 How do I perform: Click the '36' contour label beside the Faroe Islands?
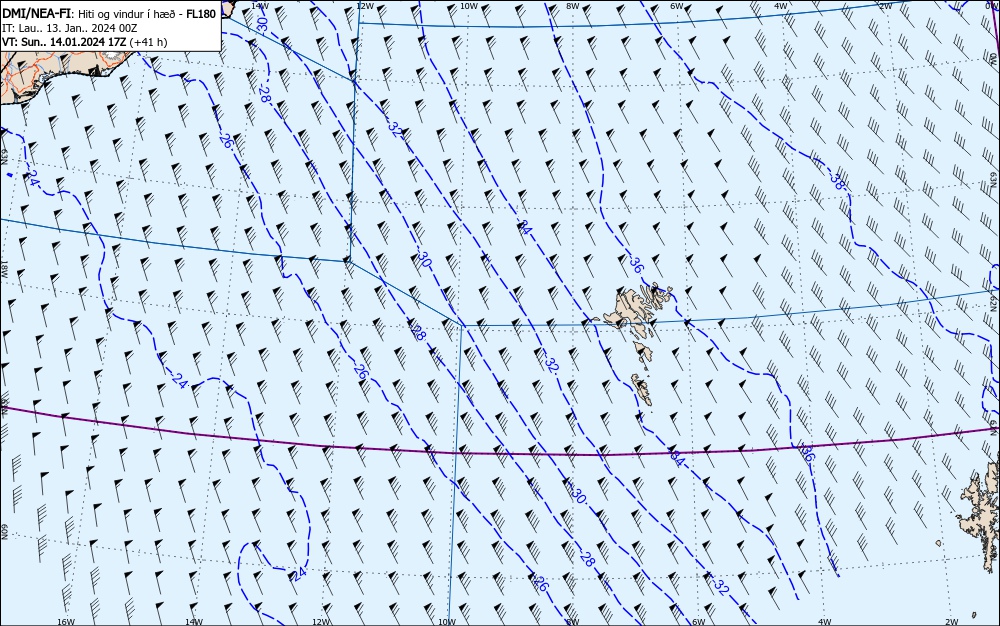tap(636, 265)
